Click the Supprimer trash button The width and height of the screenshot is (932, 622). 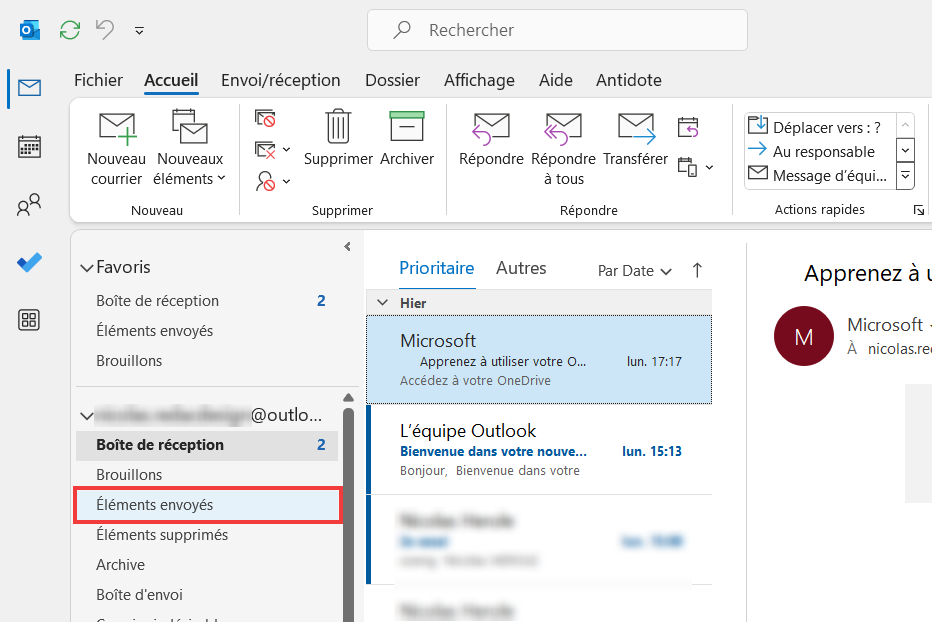coord(338,139)
